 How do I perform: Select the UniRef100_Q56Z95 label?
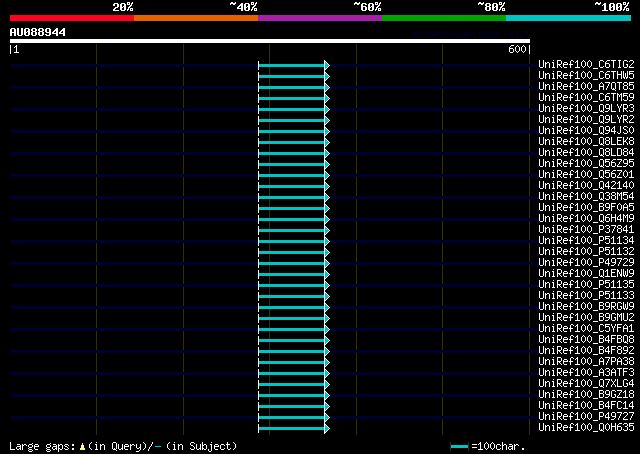(586, 164)
